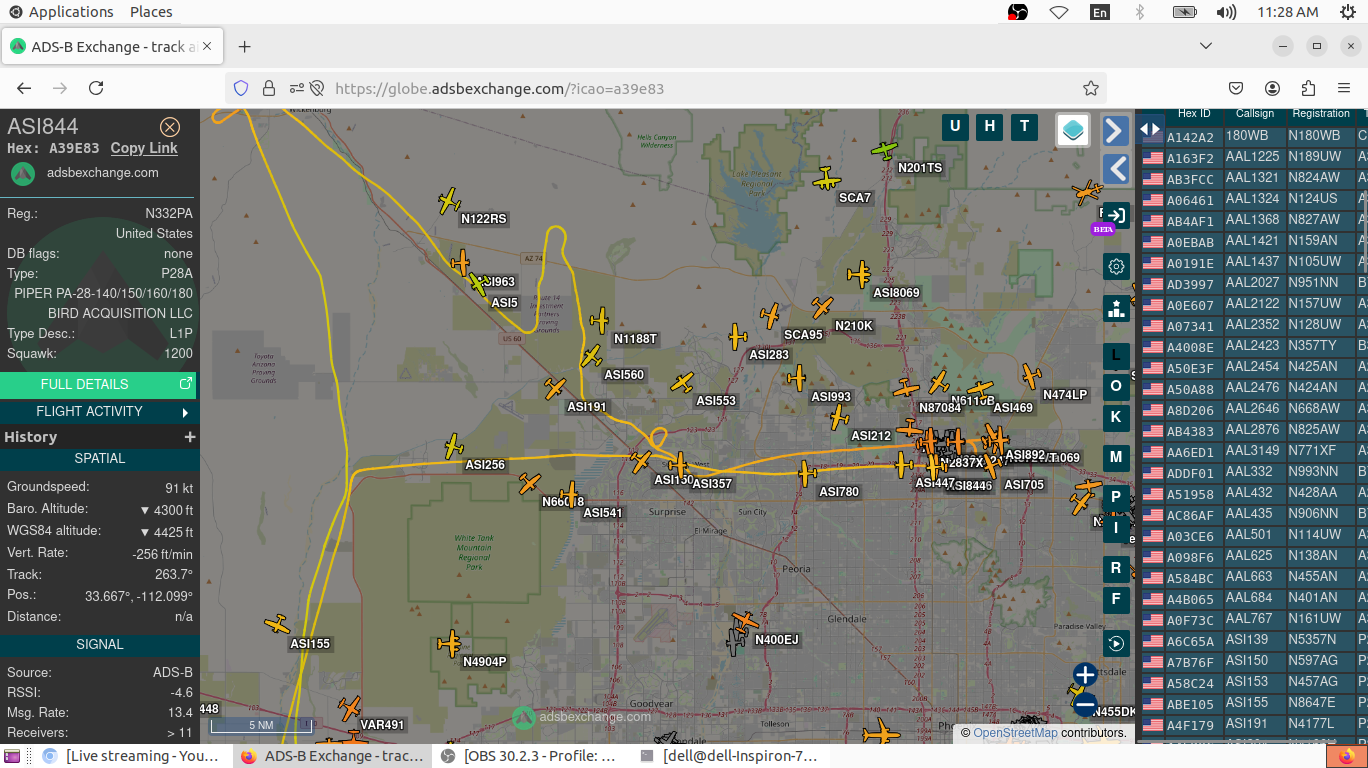Open the system volume indicator
The width and height of the screenshot is (1368, 768).
point(1226,12)
